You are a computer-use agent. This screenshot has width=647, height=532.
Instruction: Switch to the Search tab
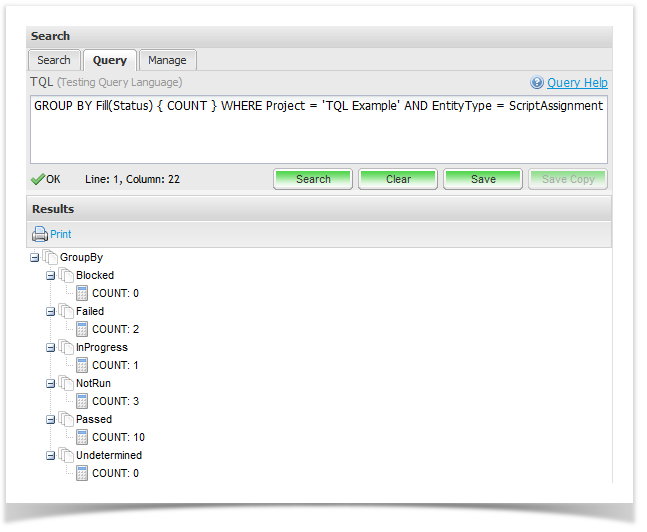point(54,60)
